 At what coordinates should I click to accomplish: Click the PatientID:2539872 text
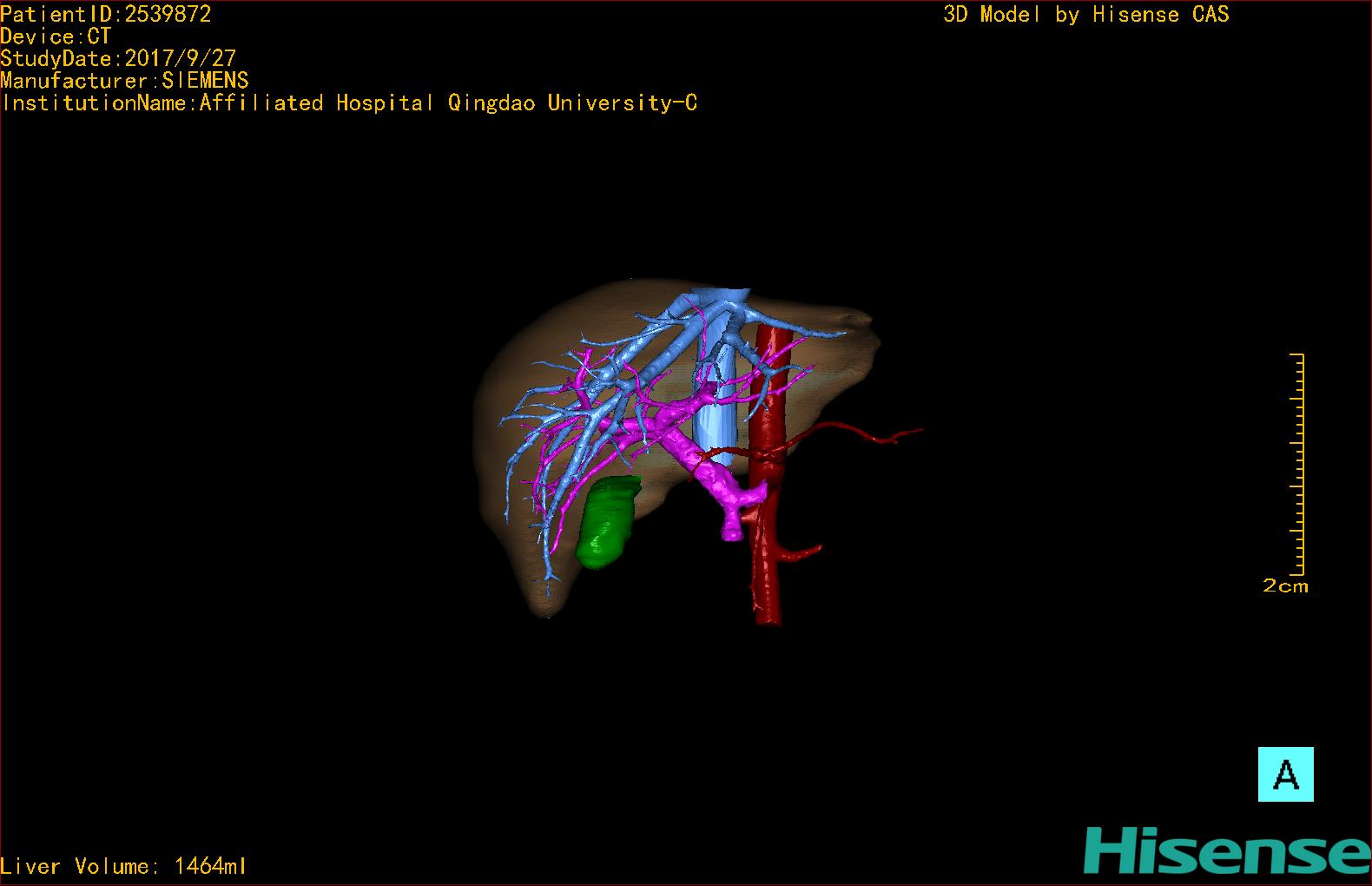(x=106, y=14)
